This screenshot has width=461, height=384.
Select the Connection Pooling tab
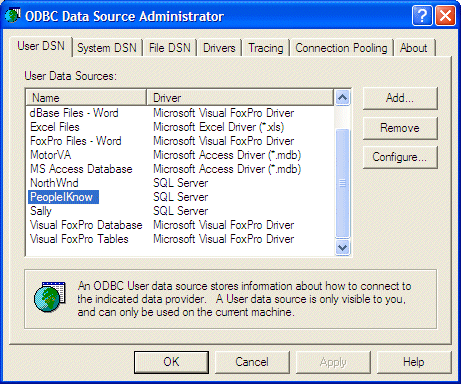click(341, 48)
